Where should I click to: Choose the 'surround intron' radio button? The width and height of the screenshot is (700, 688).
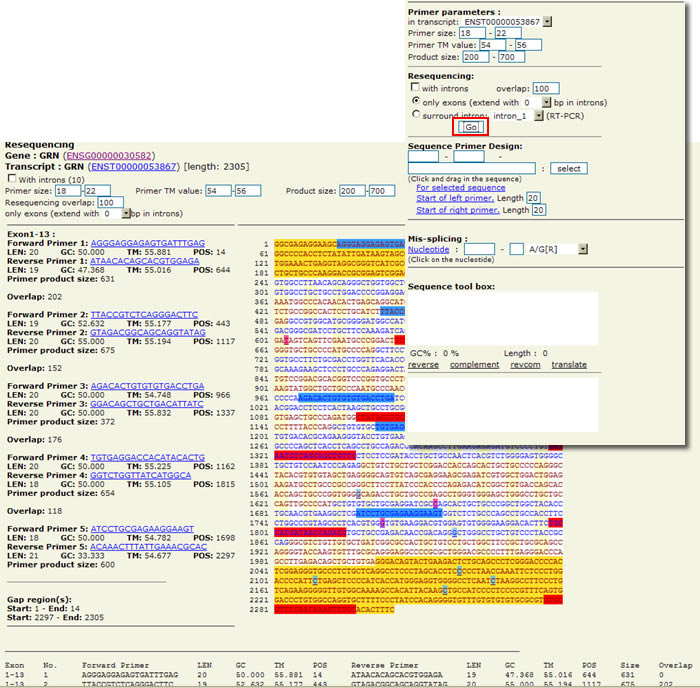pyautogui.click(x=416, y=114)
